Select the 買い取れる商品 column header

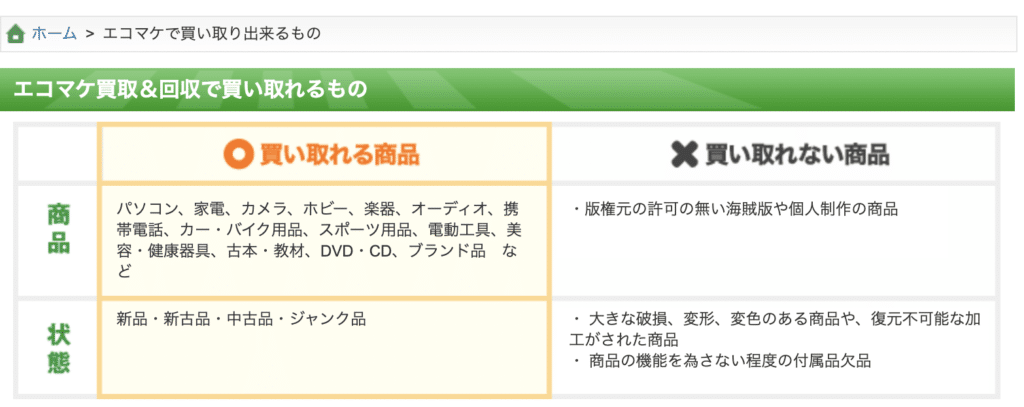point(324,154)
